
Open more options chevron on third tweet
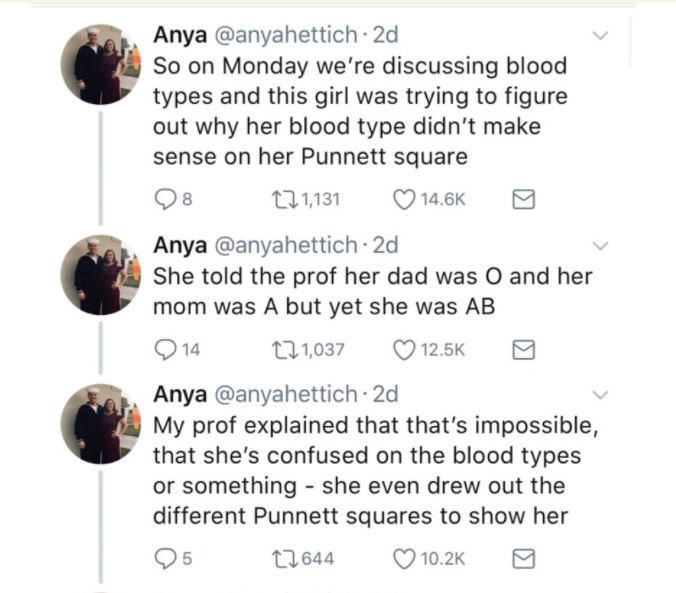(x=600, y=393)
